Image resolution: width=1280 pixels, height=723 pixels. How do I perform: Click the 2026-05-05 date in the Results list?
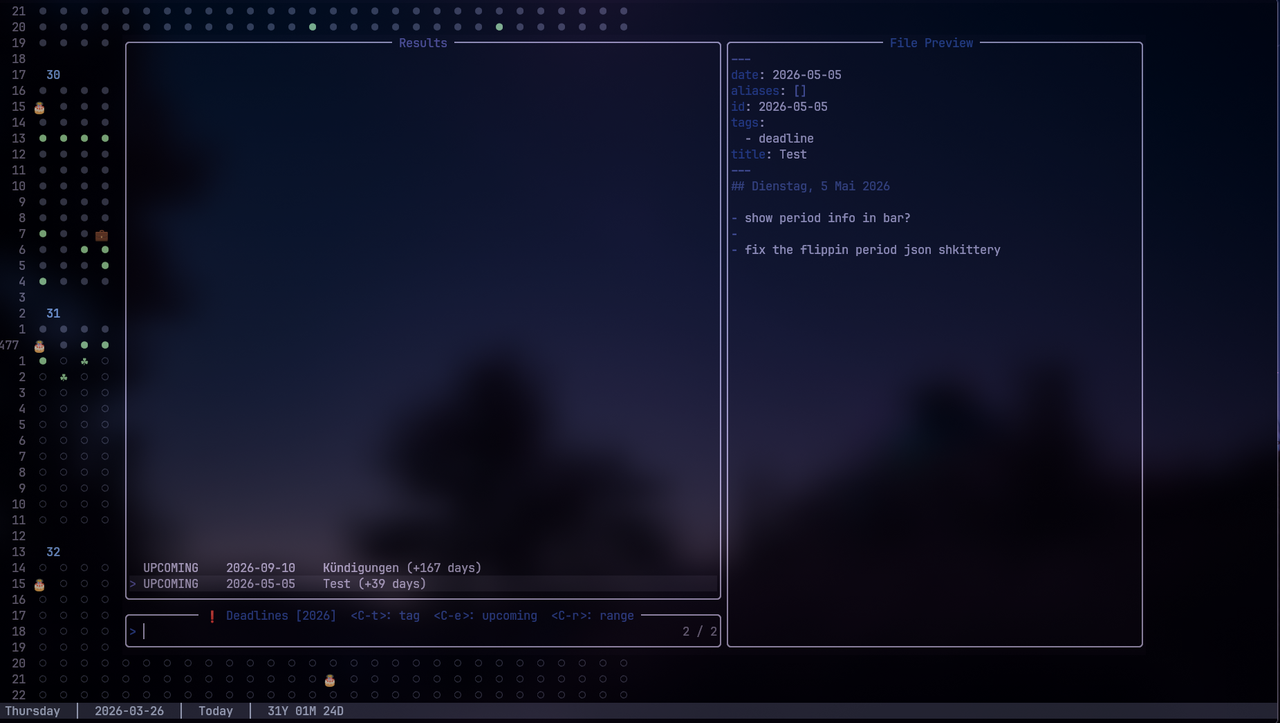(260, 584)
